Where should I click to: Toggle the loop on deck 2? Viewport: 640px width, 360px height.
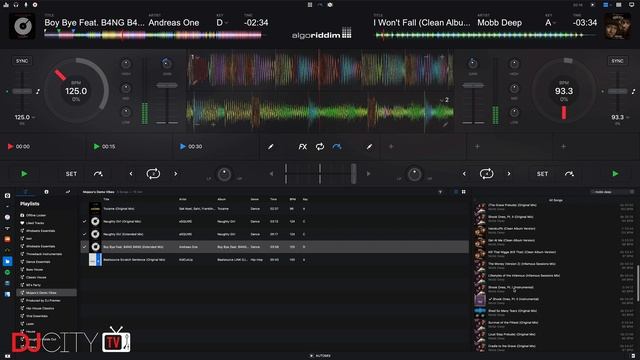pyautogui.click(x=486, y=174)
